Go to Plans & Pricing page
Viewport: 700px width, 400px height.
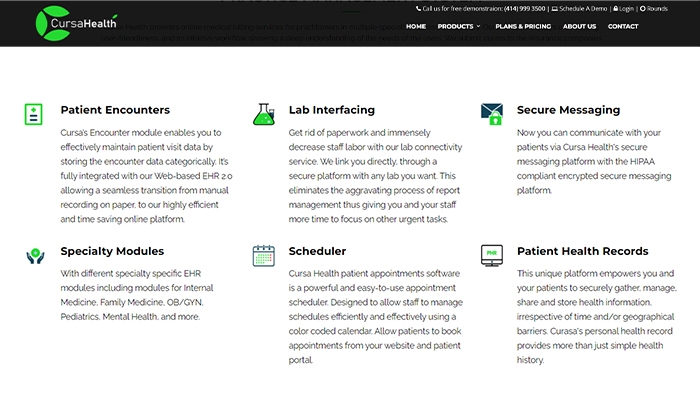tap(523, 26)
